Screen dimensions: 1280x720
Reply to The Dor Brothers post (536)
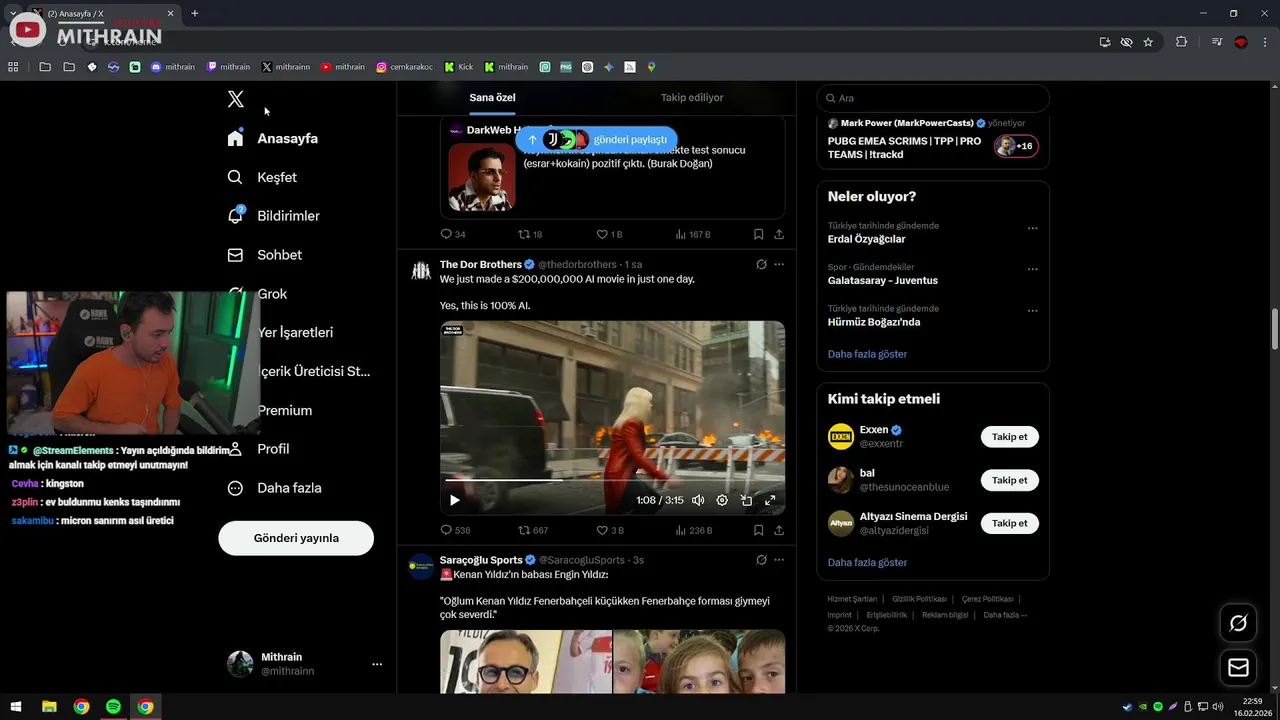coord(455,530)
